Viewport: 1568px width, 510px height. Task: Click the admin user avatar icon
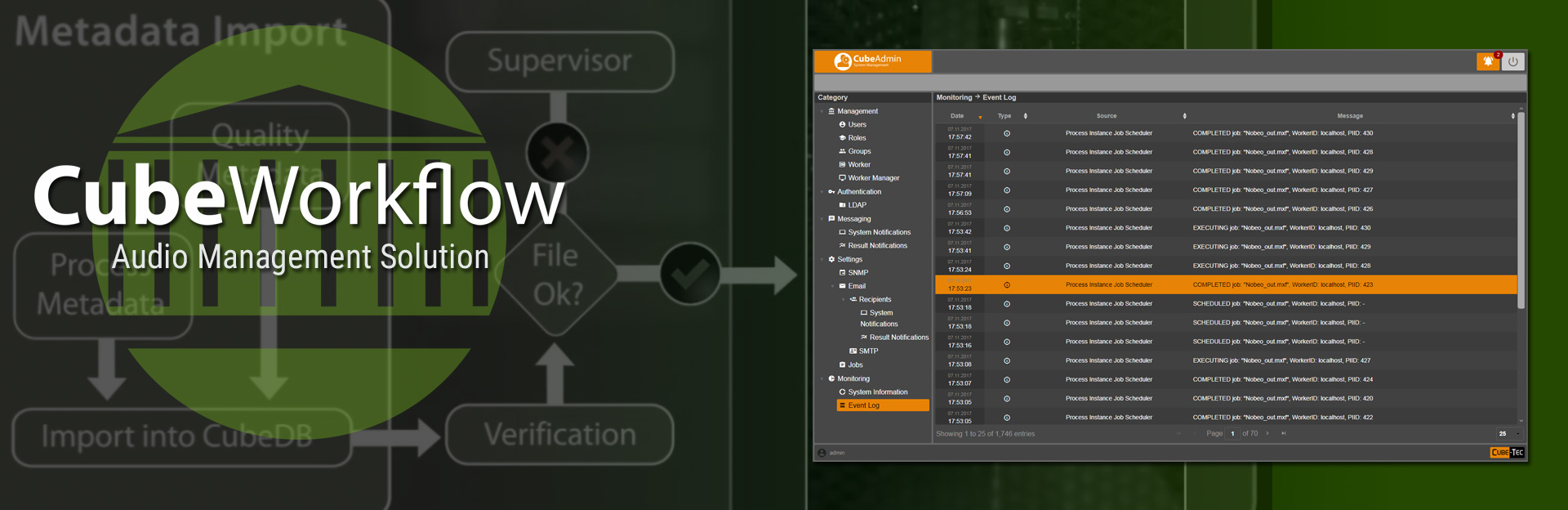coord(822,453)
